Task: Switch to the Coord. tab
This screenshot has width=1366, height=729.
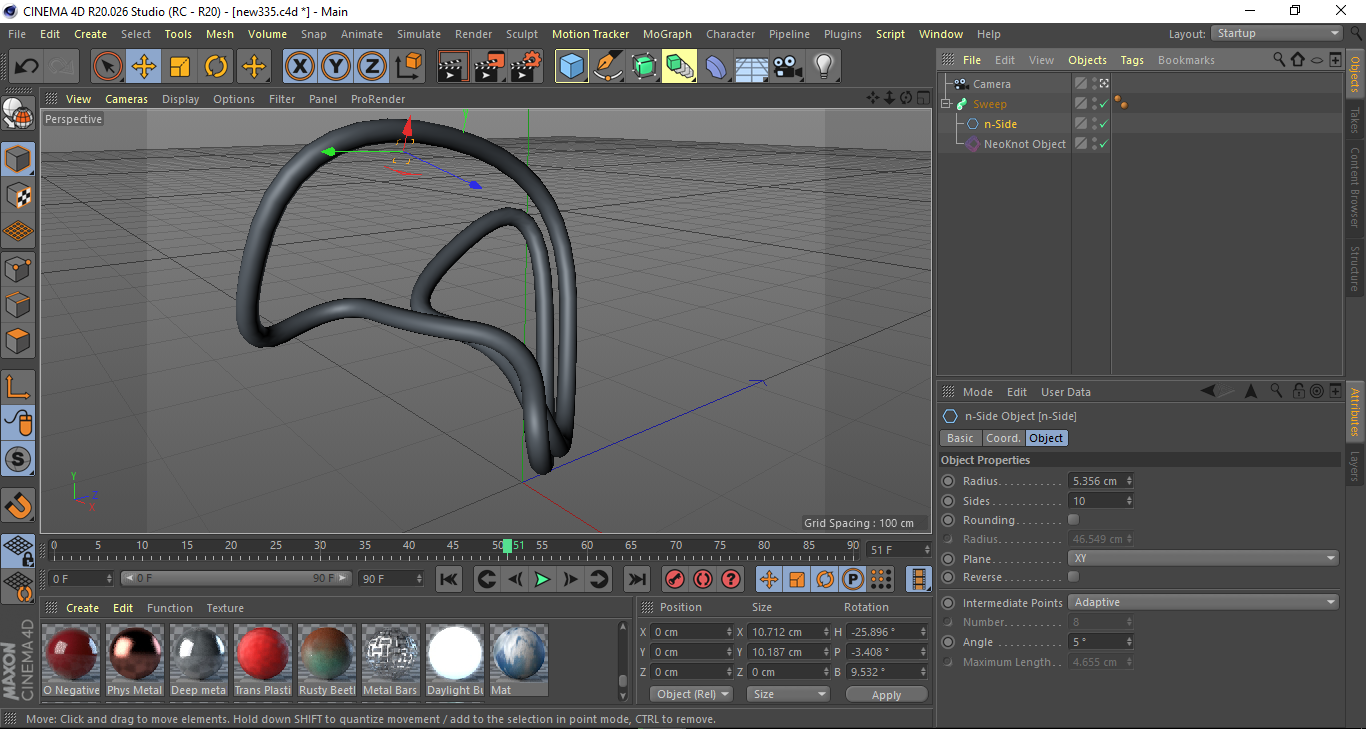Action: tap(1003, 438)
